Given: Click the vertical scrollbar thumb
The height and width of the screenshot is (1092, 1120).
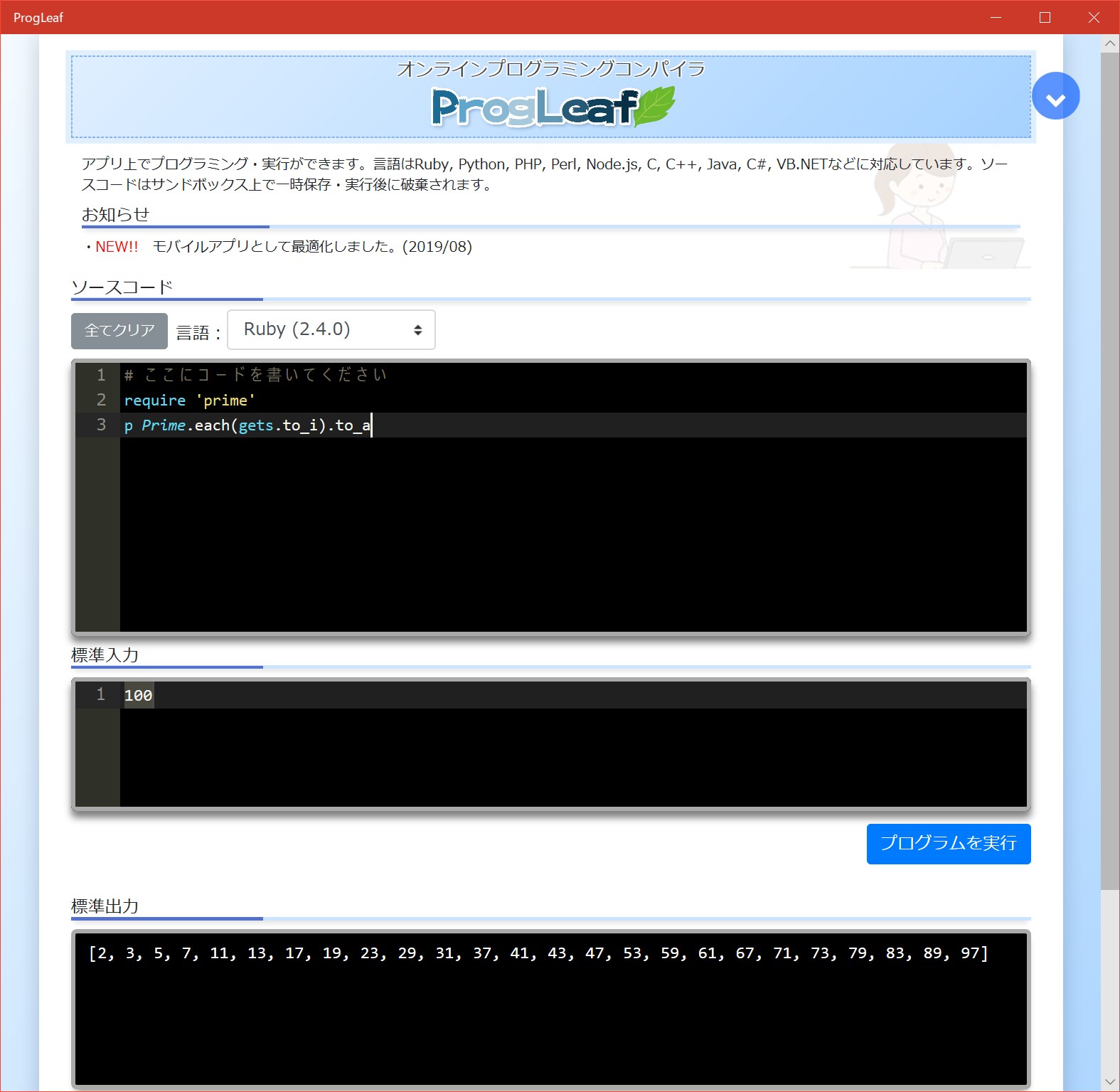Looking at the screenshot, I should 1110,470.
